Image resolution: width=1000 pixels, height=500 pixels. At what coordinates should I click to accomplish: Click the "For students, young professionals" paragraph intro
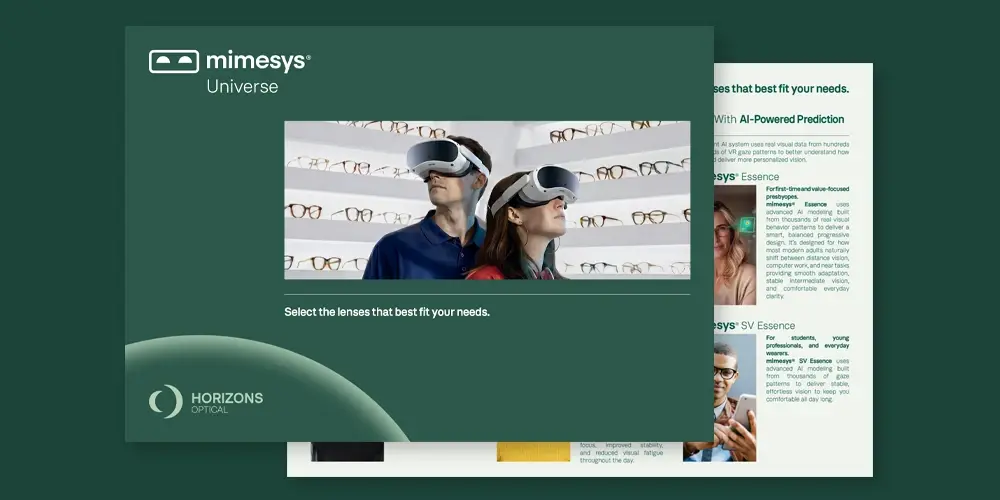pos(807,345)
